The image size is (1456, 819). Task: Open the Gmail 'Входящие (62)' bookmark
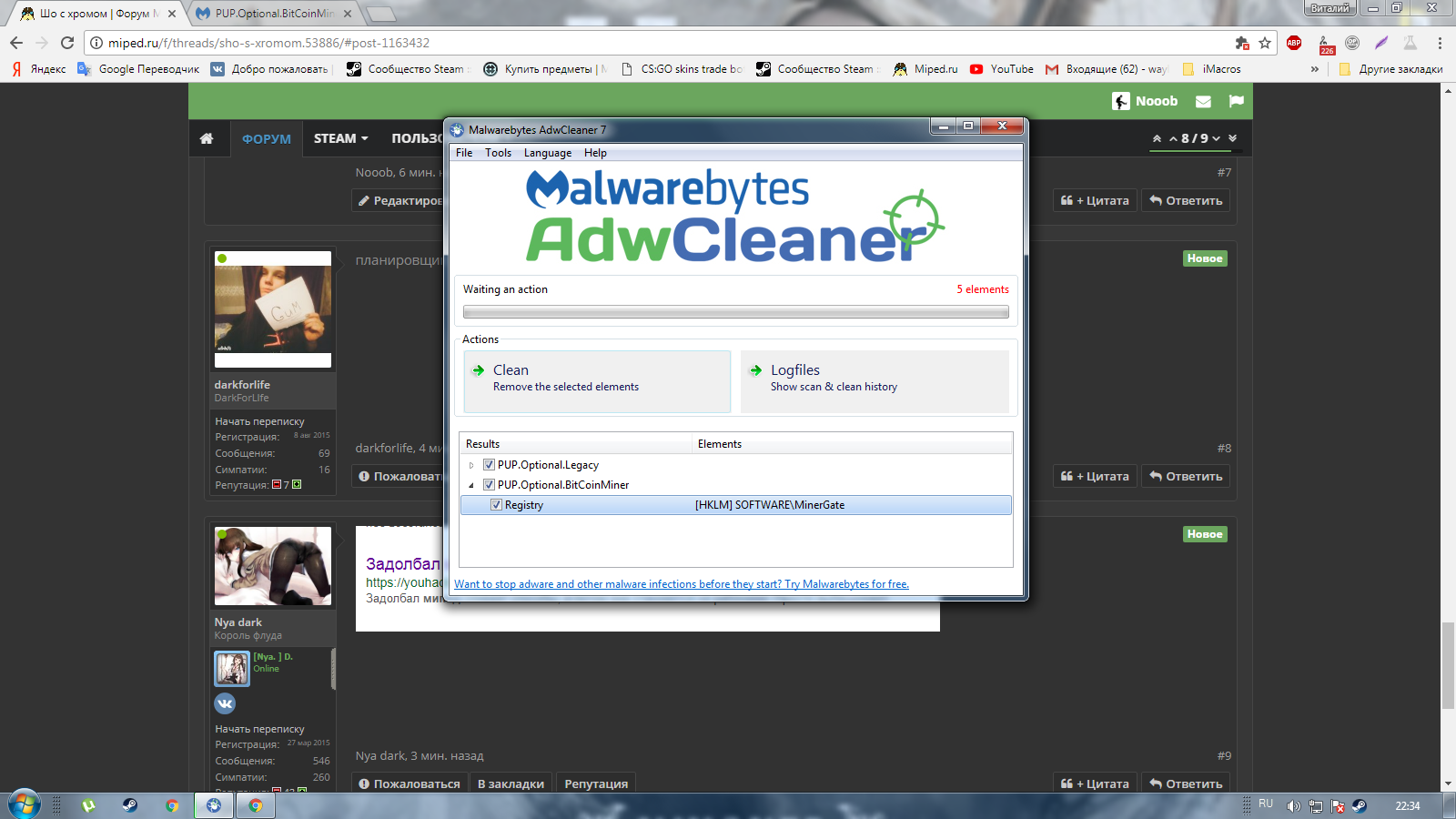[1107, 69]
